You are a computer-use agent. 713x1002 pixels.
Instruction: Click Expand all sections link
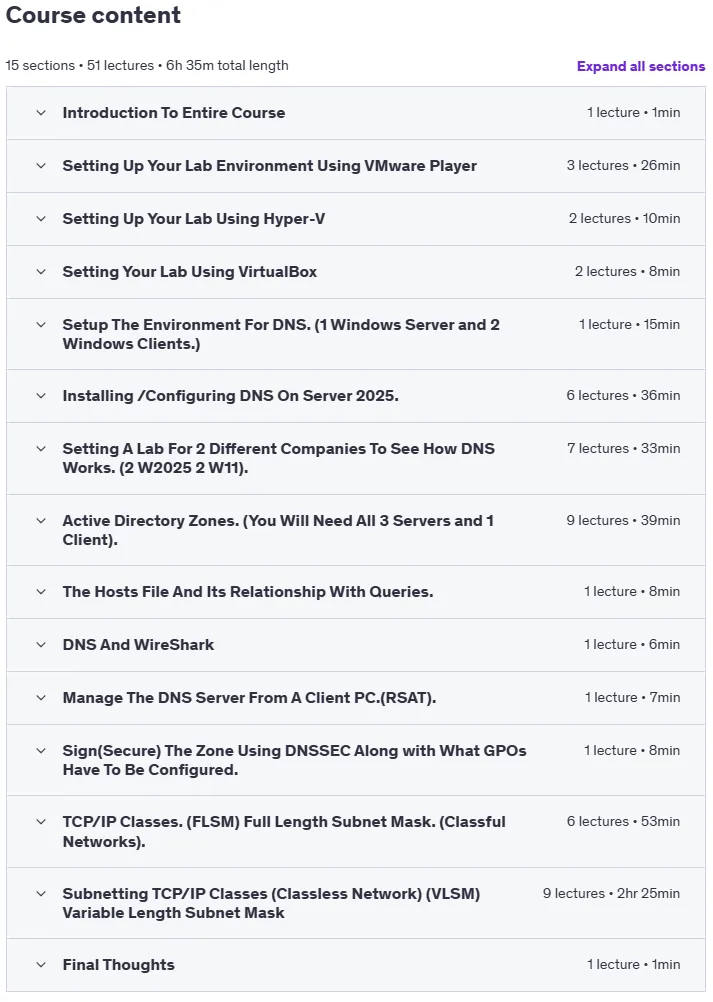coord(641,66)
